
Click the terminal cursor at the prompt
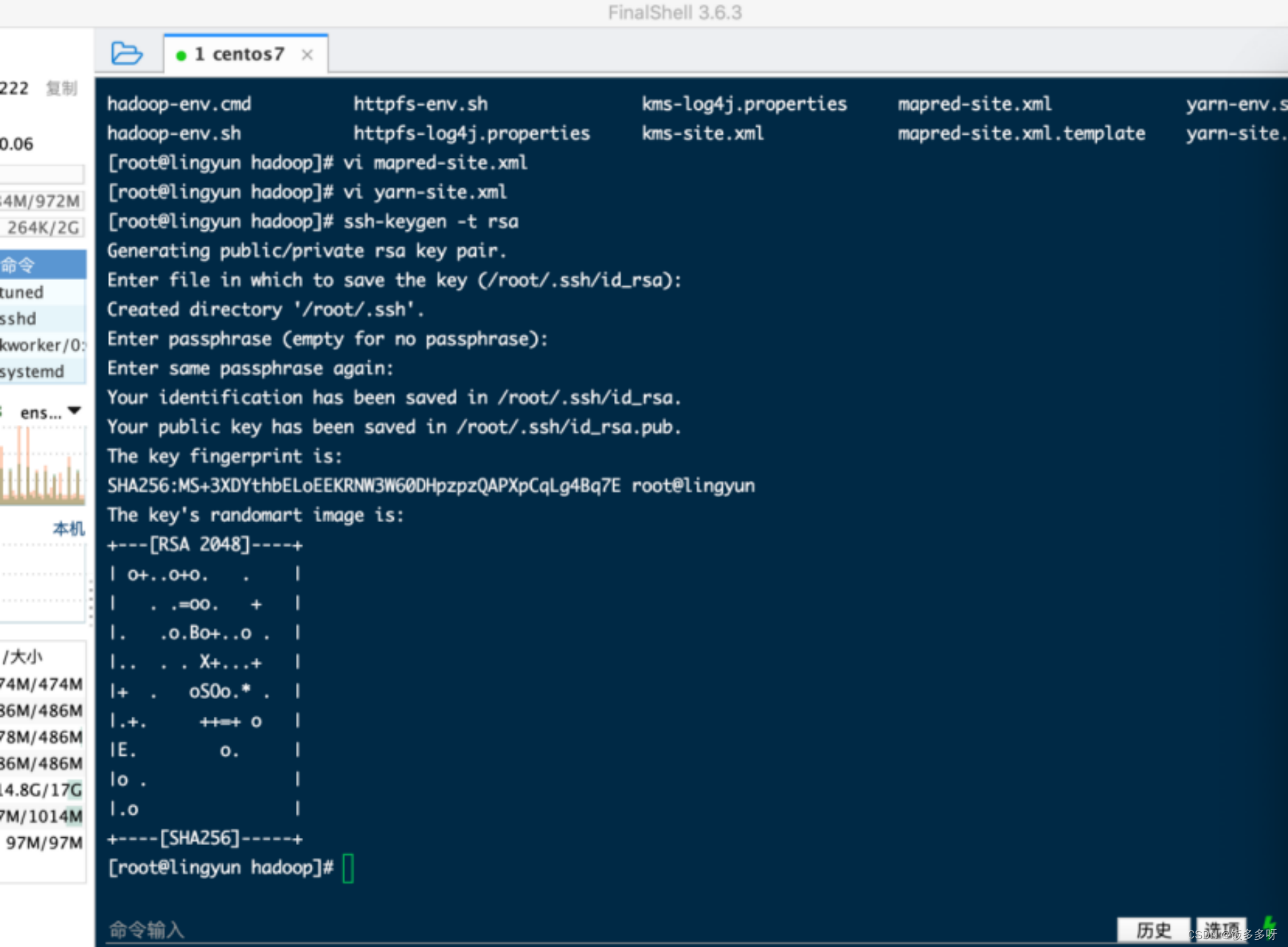point(348,868)
